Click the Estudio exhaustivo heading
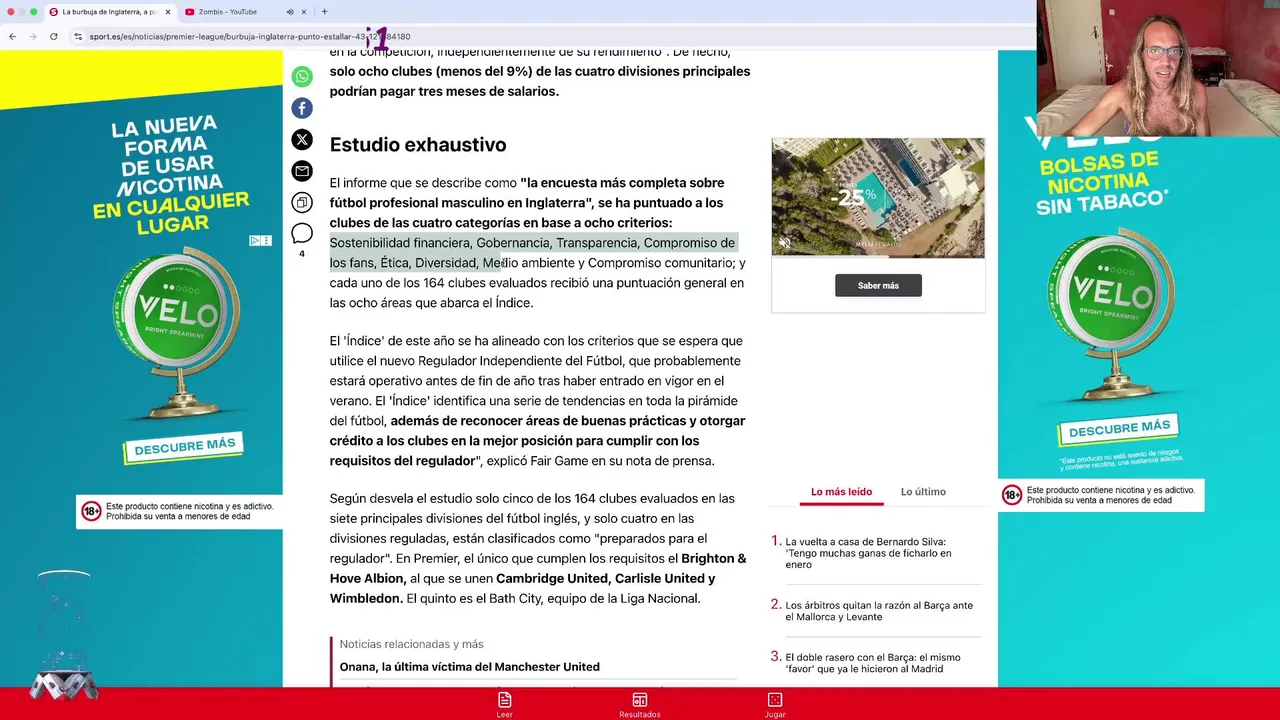The width and height of the screenshot is (1280, 720). coord(418,145)
